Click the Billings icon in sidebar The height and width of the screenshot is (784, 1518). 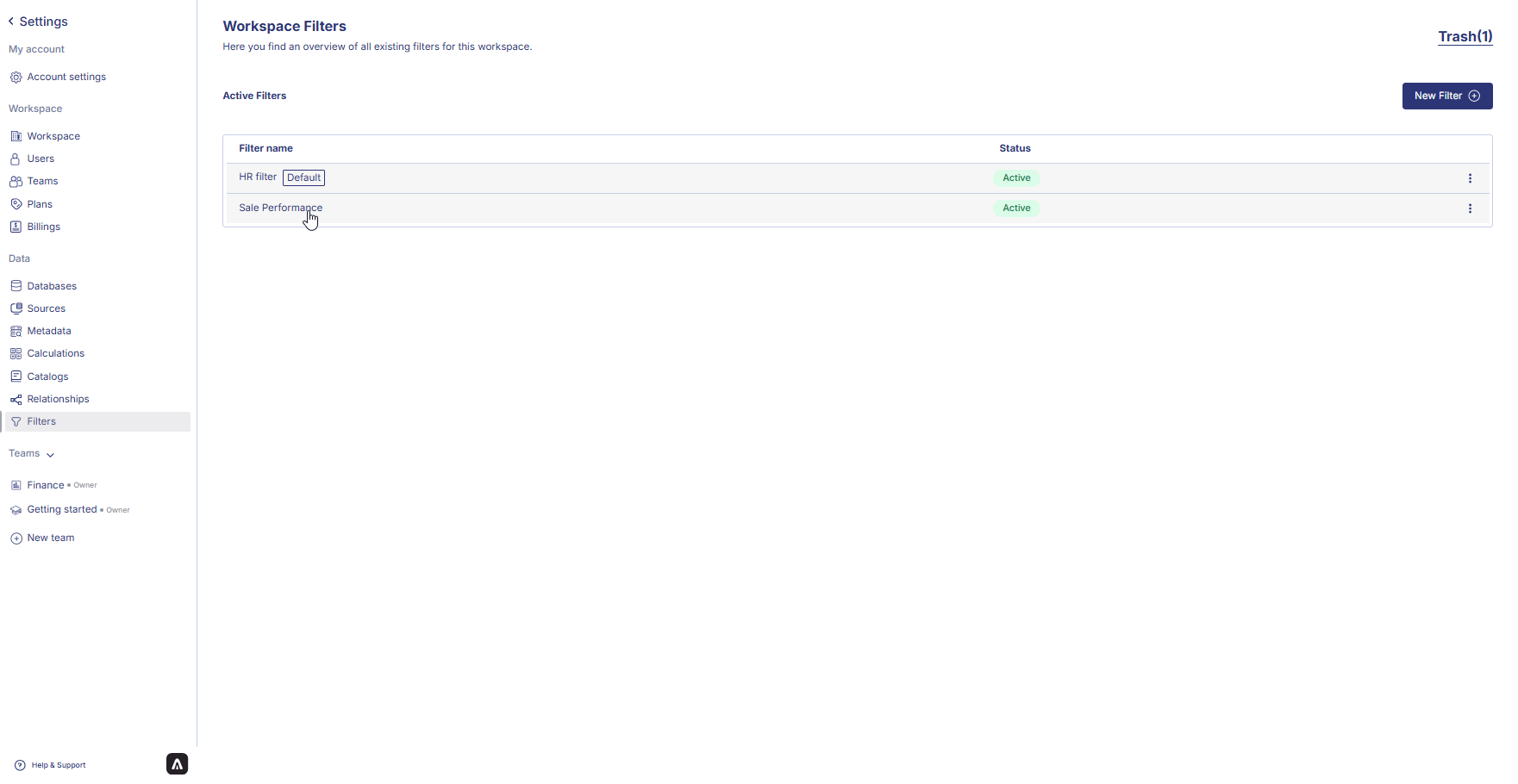pyautogui.click(x=16, y=227)
